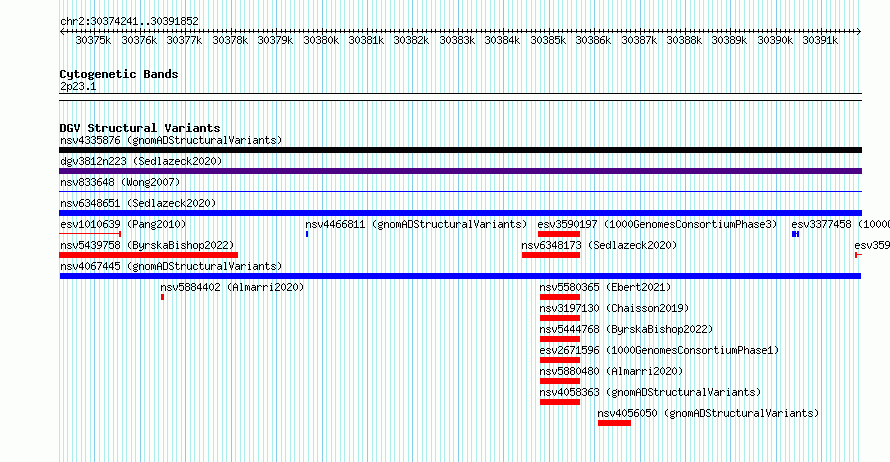Click the red esv2671596 variant bar

pyautogui.click(x=560, y=360)
